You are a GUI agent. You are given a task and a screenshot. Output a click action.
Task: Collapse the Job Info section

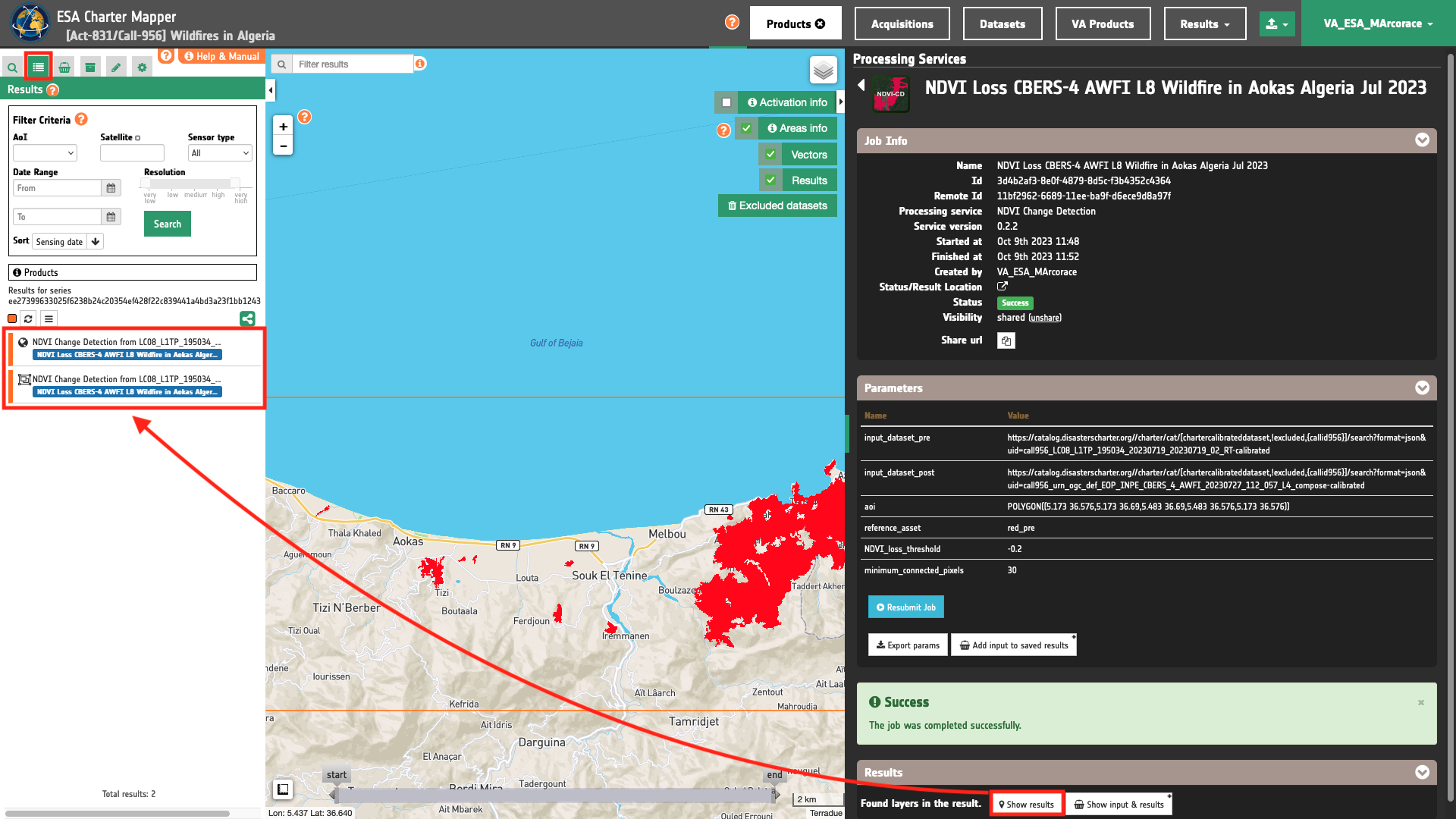[x=1422, y=140]
